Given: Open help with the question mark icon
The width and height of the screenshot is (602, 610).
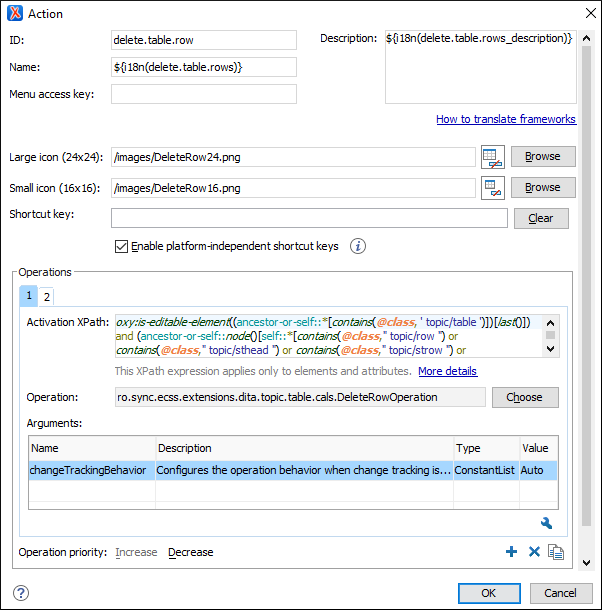Looking at the screenshot, I should 20,592.
